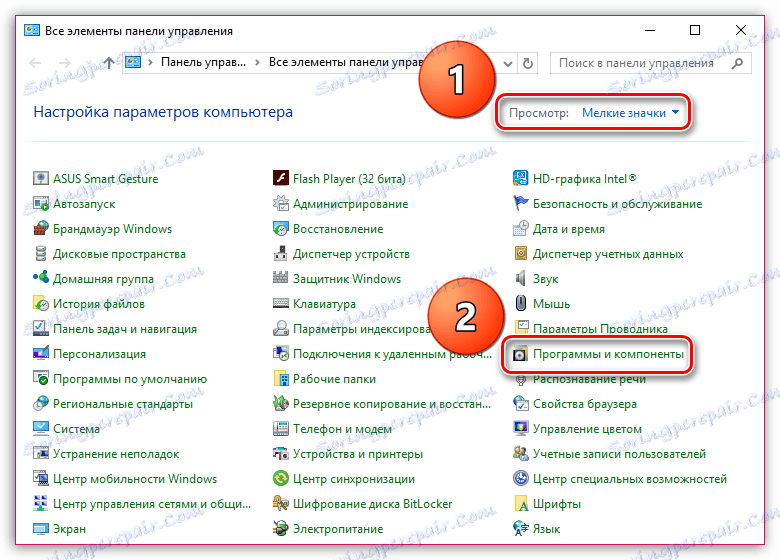Open Устройства и принтеры link
Image resolution: width=780 pixels, height=560 pixels.
(x=358, y=454)
